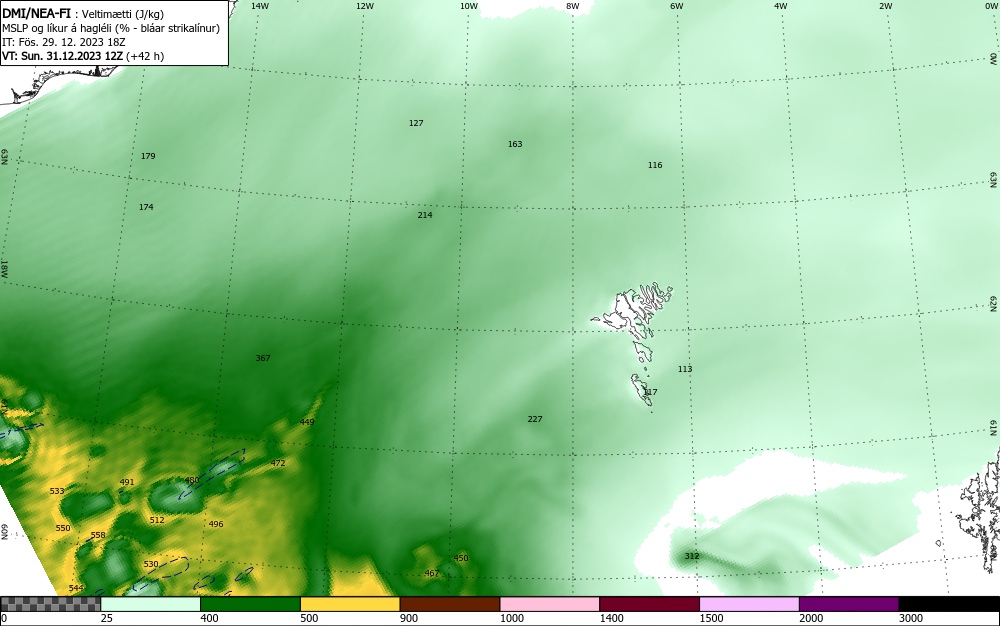
Task: Select the 61N latitude label
Action: (x=994, y=428)
